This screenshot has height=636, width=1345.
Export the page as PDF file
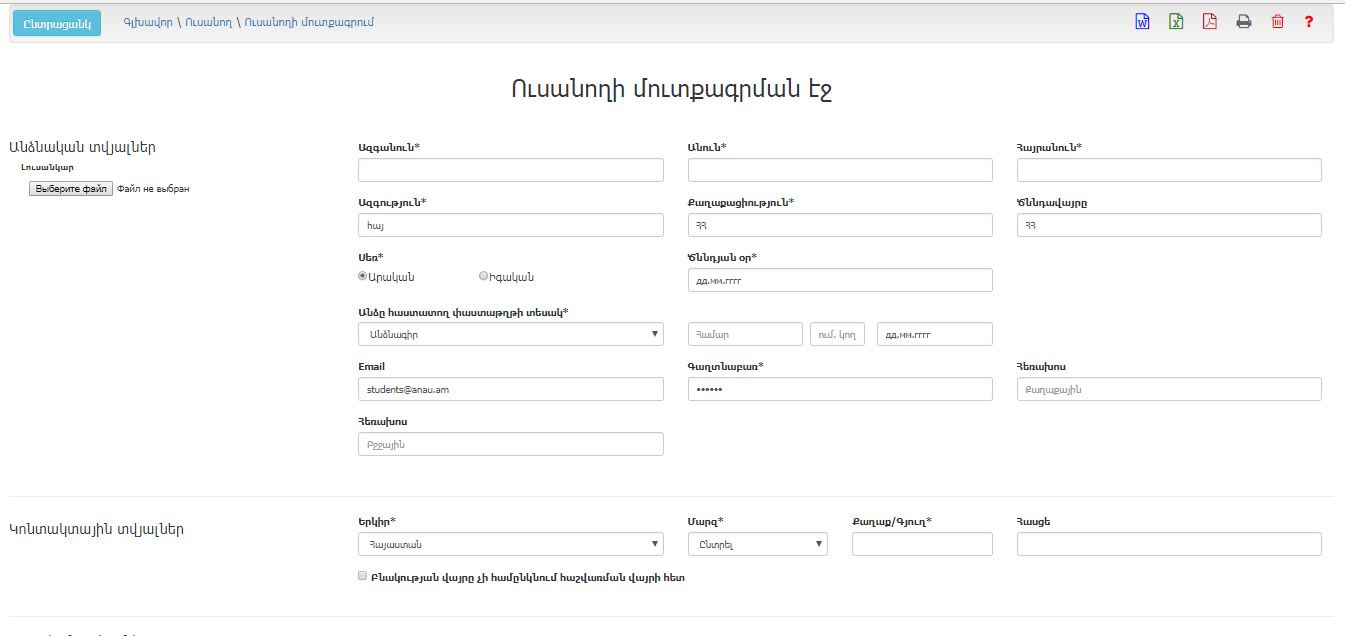click(x=1209, y=22)
